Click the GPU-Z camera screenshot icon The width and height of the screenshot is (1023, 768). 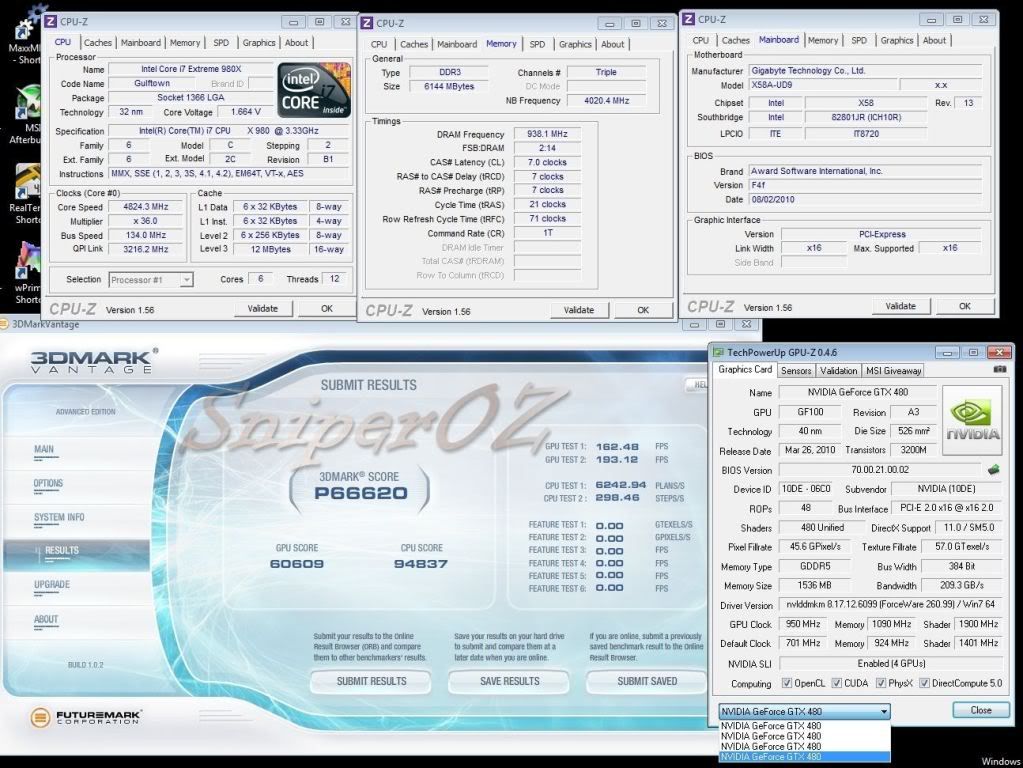click(999, 370)
